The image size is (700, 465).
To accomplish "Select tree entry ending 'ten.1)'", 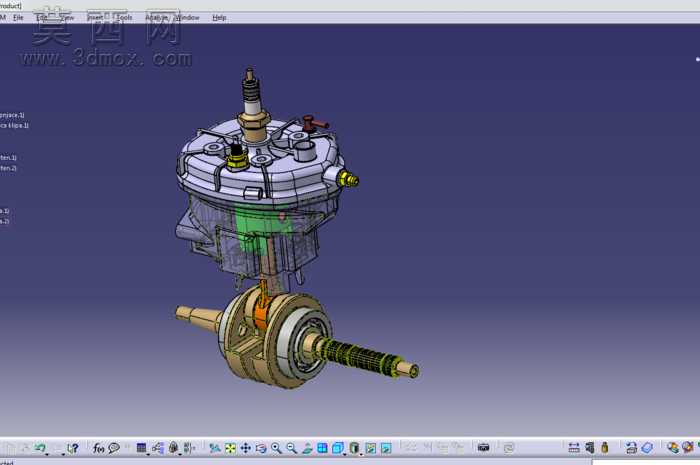I will 8,158.
